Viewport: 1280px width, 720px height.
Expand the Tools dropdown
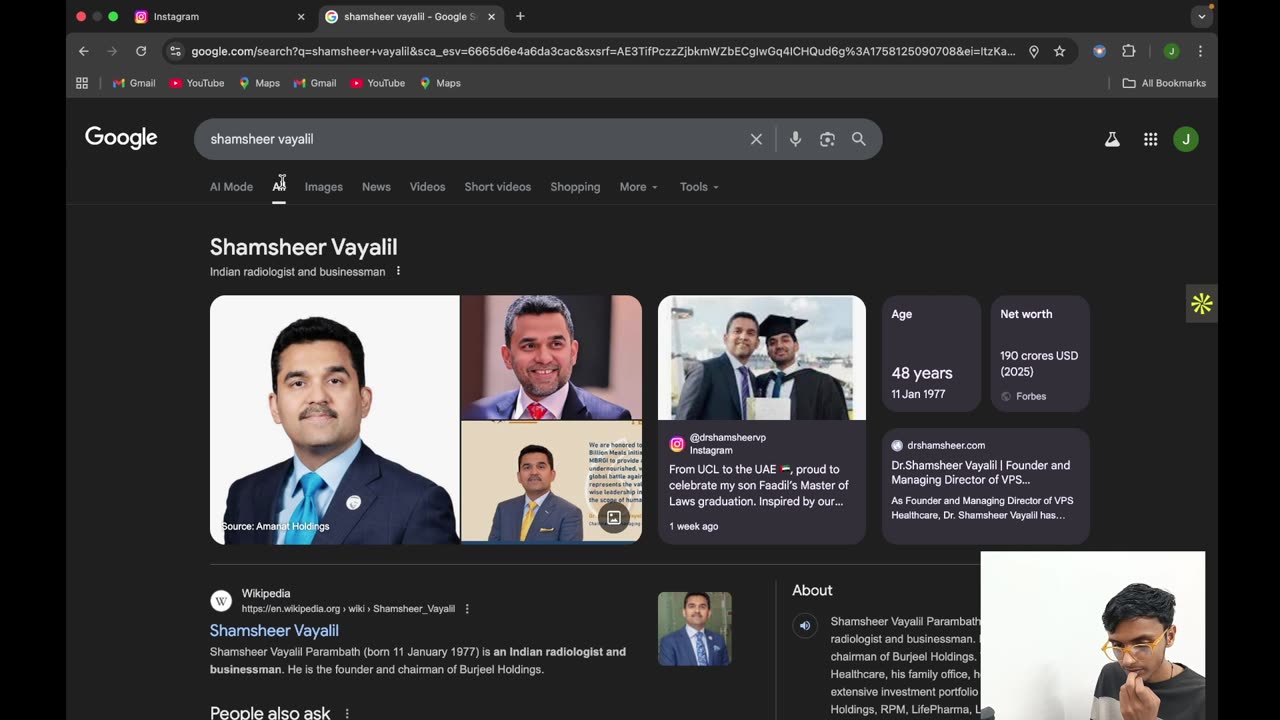(x=699, y=187)
